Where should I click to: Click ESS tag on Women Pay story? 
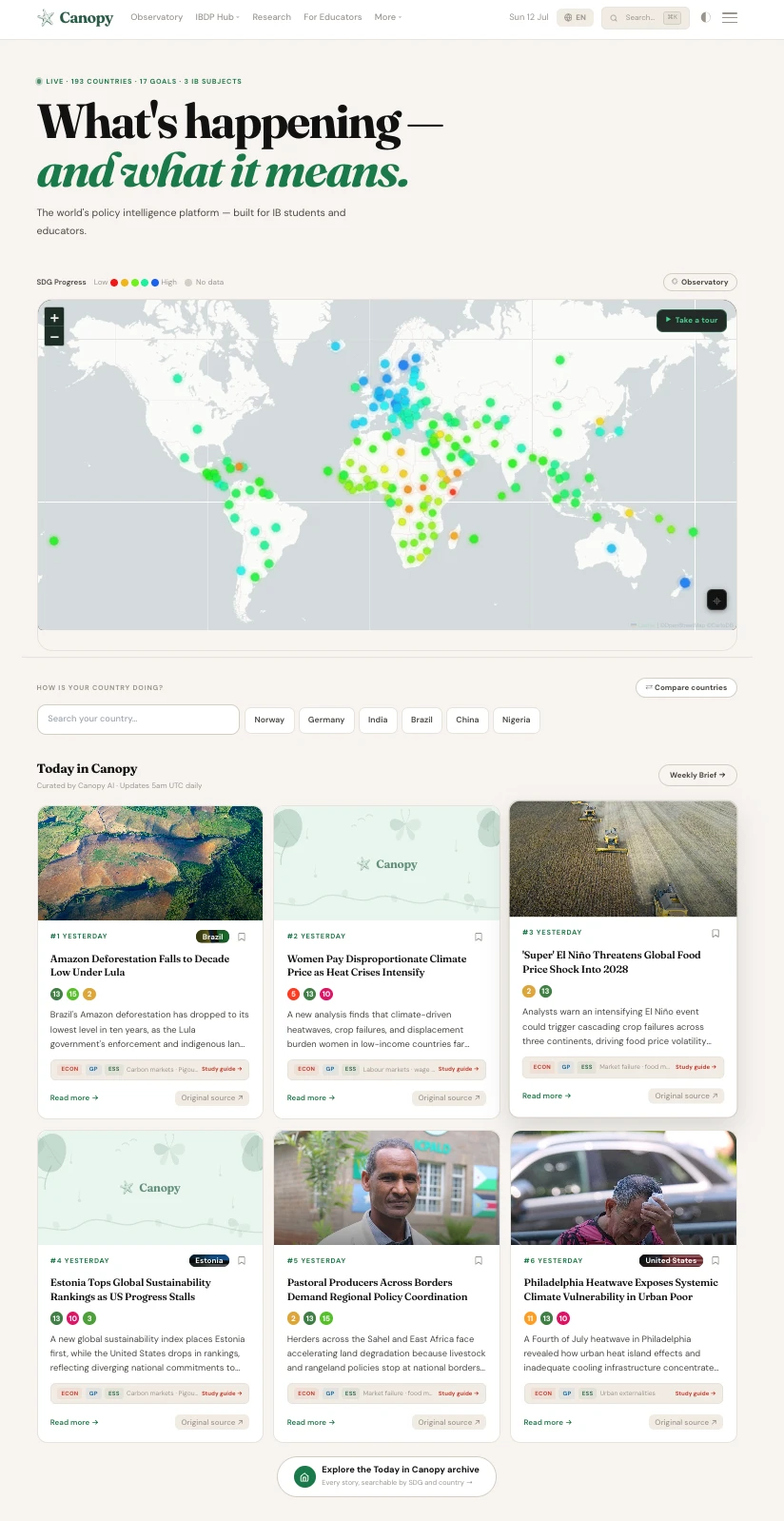tap(350, 1069)
